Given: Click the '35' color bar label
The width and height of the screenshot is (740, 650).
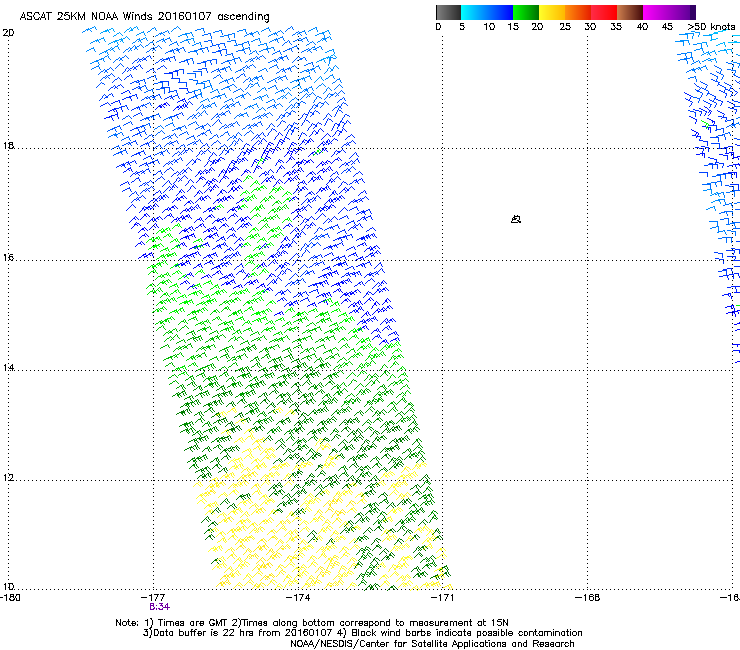Looking at the screenshot, I should coord(616,27).
